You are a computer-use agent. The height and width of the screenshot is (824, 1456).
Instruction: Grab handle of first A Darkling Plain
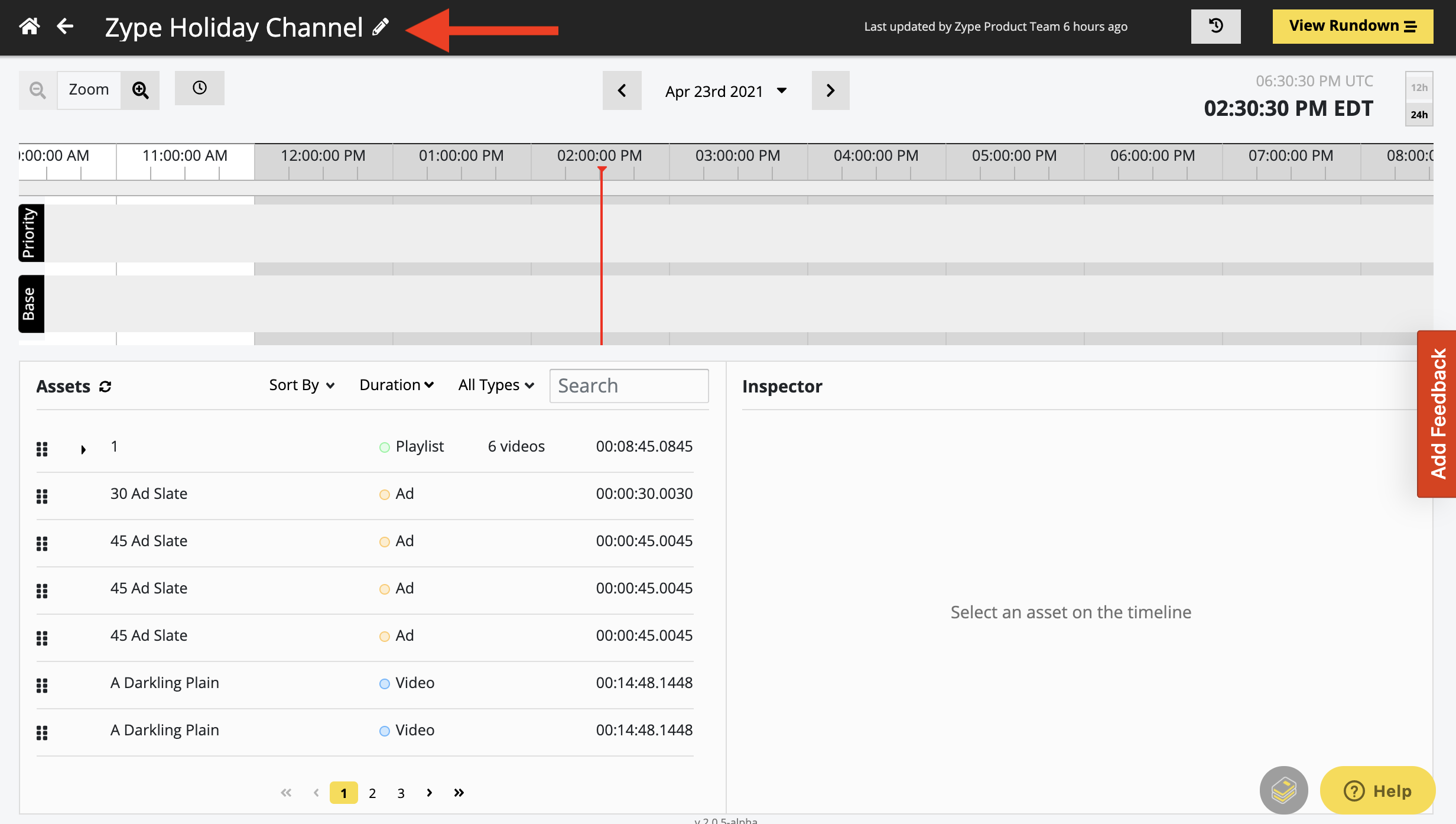42,686
